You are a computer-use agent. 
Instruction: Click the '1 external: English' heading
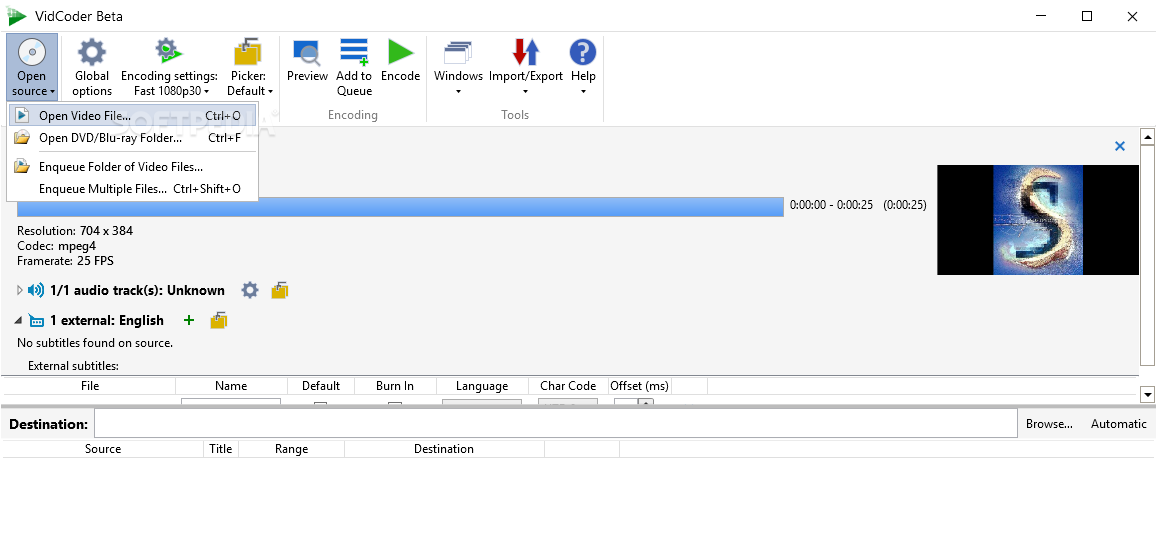click(107, 320)
